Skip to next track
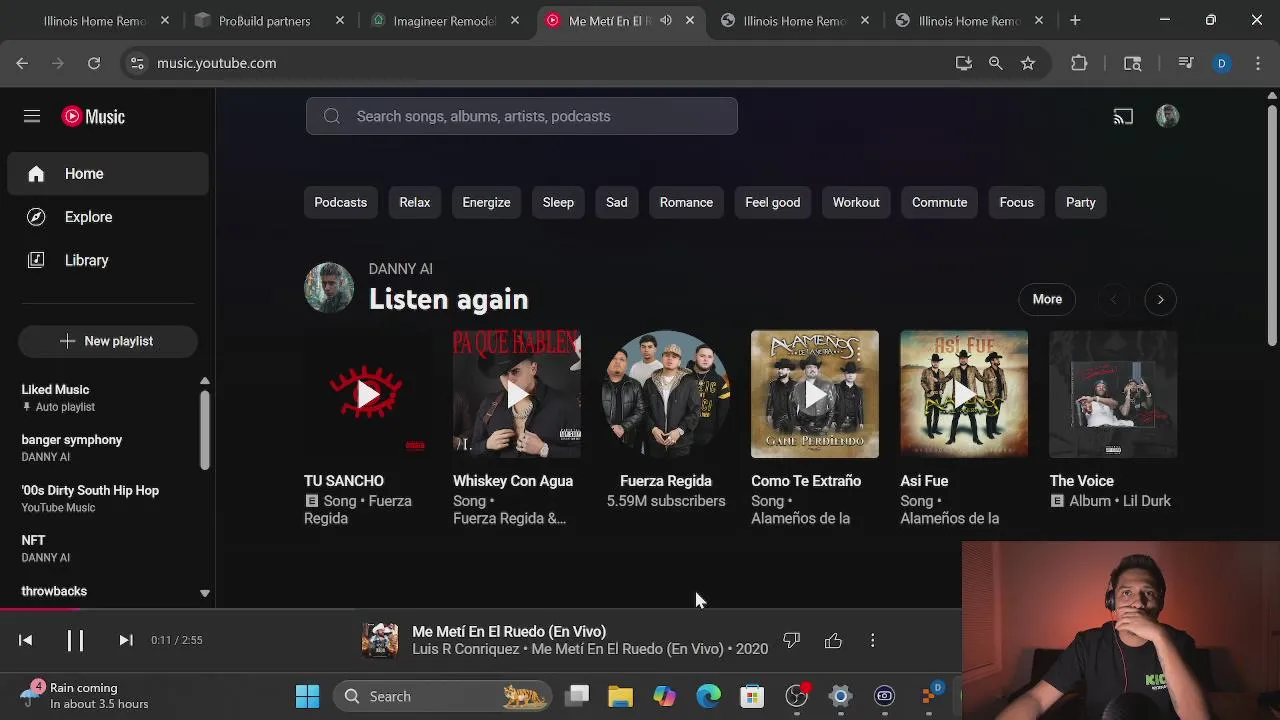This screenshot has height=720, width=1280. [126, 640]
